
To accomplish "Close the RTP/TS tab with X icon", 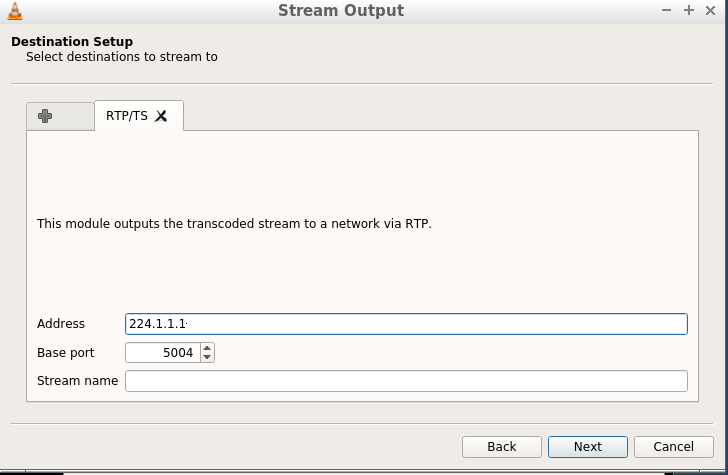I will [161, 116].
